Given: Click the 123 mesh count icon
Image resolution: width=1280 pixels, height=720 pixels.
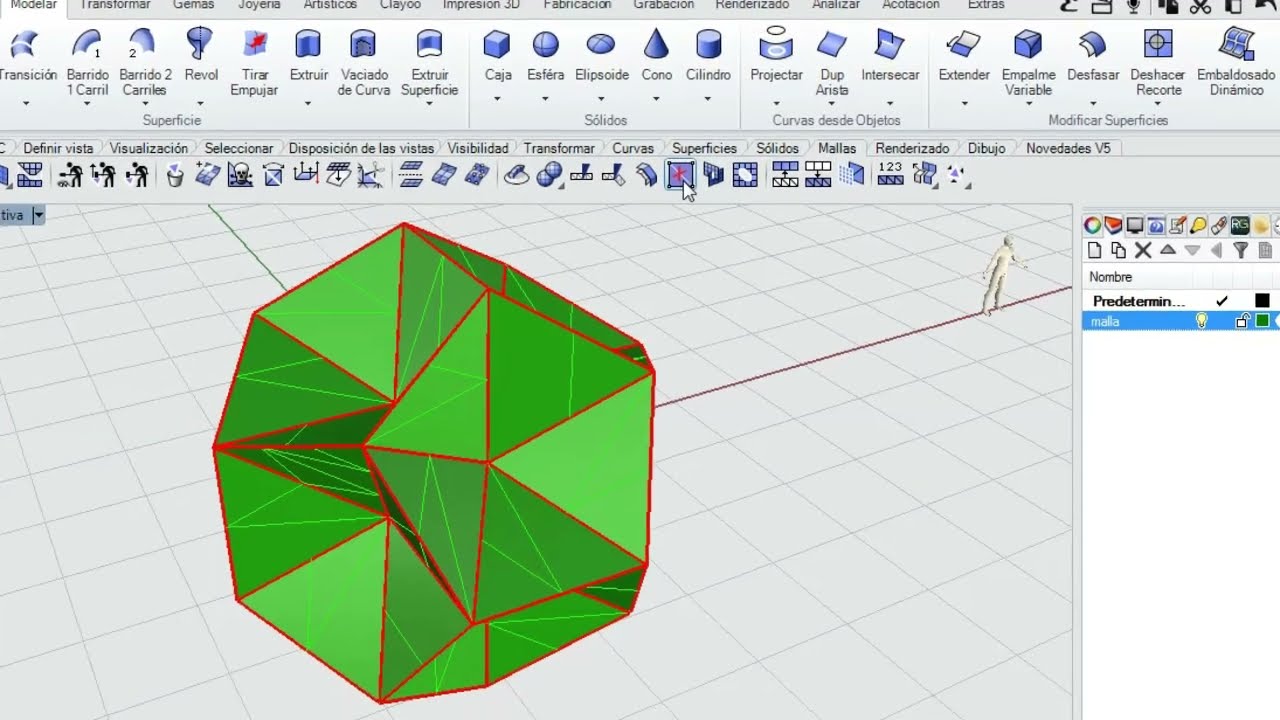Looking at the screenshot, I should pos(890,175).
